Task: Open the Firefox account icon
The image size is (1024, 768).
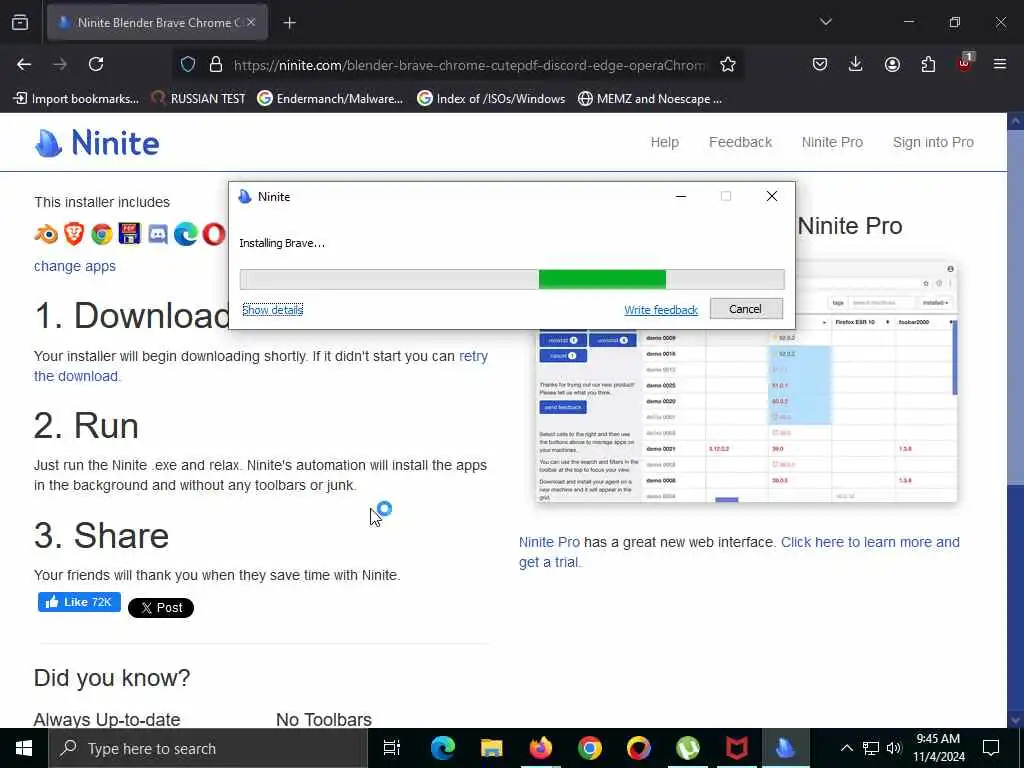Action: (x=892, y=64)
